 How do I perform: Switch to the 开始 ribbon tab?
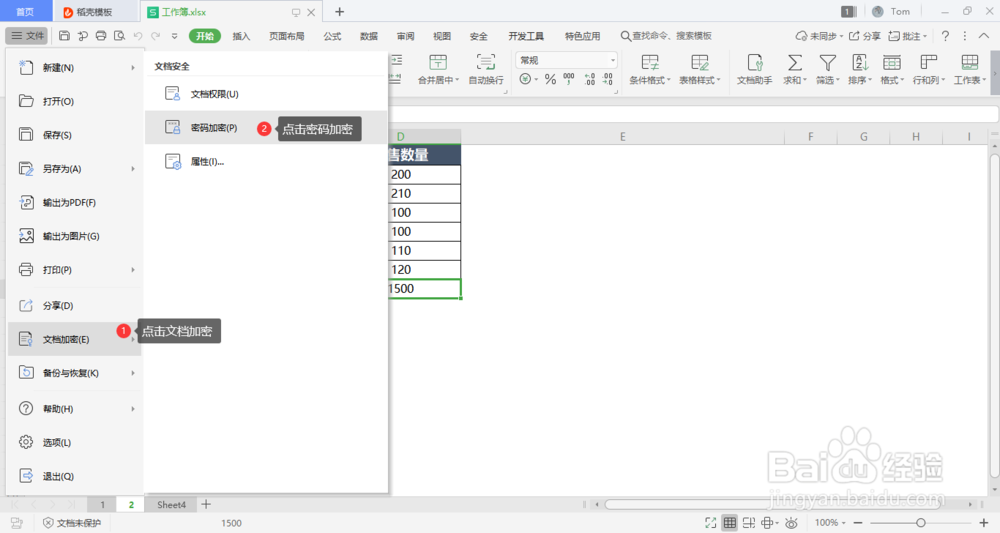pyautogui.click(x=205, y=36)
